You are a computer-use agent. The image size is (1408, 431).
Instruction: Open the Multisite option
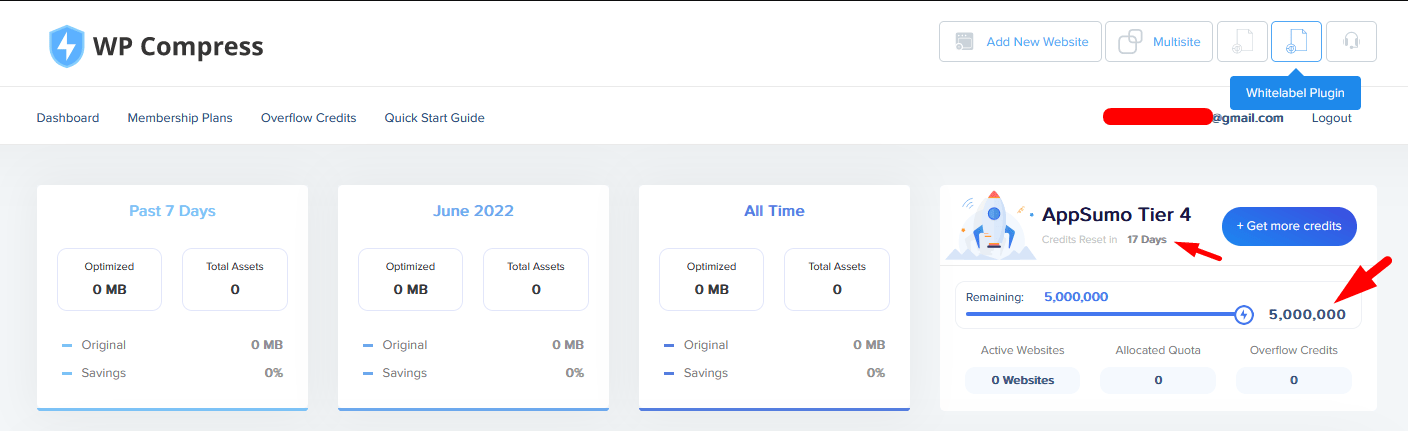click(x=1159, y=42)
